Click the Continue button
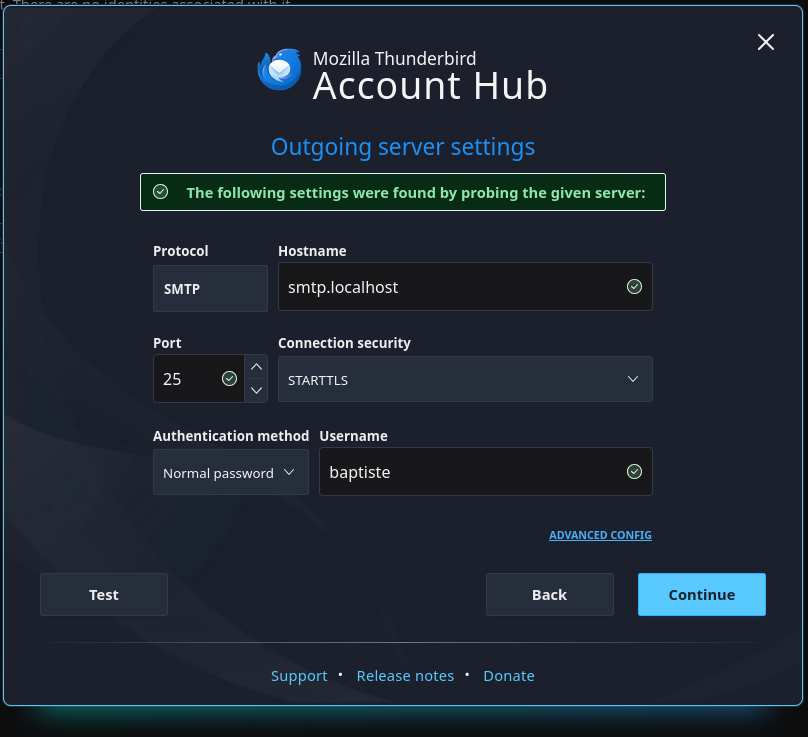808x737 pixels. tap(701, 594)
